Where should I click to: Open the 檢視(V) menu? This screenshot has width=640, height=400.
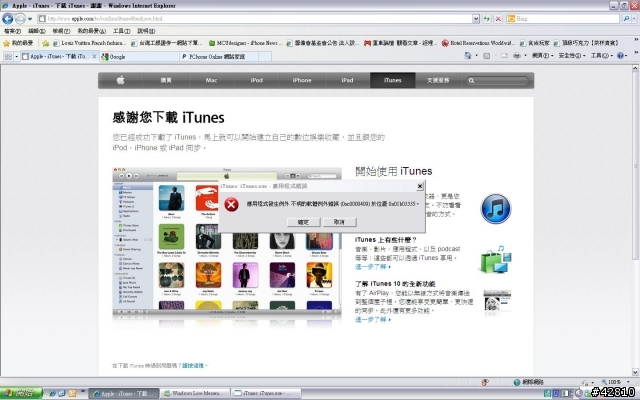tap(61, 31)
